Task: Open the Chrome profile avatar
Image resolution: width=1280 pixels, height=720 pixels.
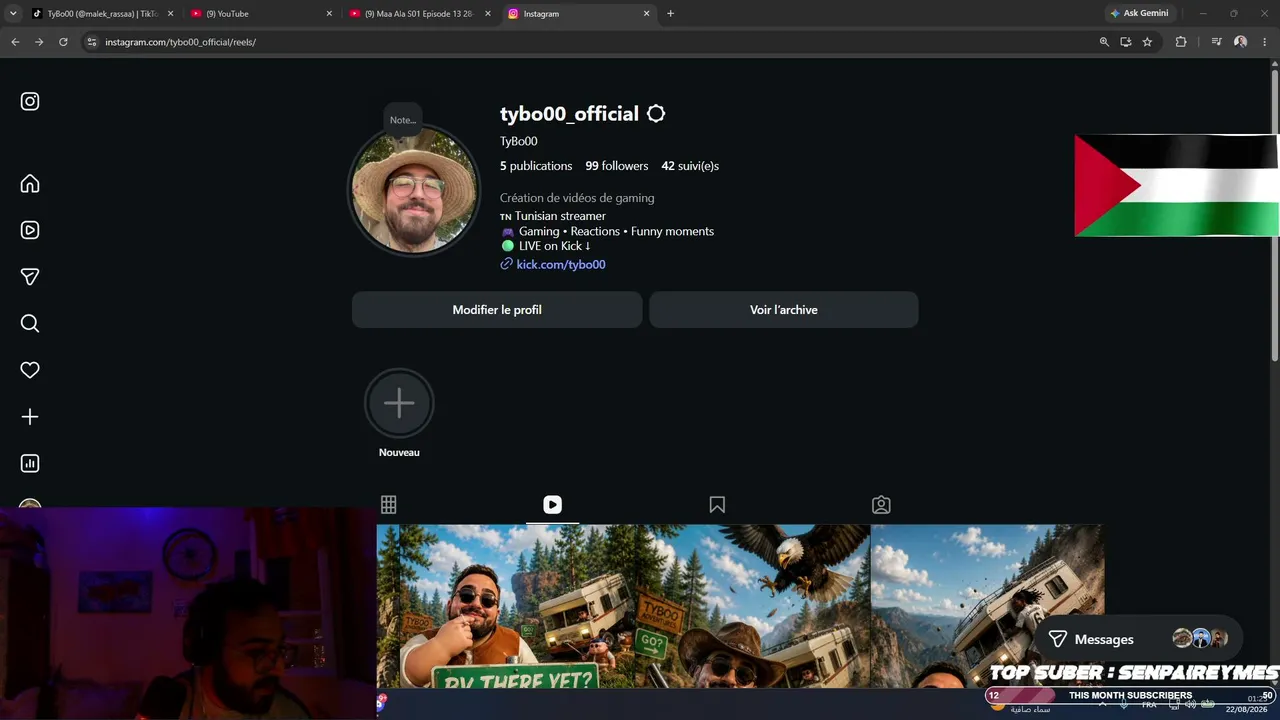Action: (x=1240, y=42)
